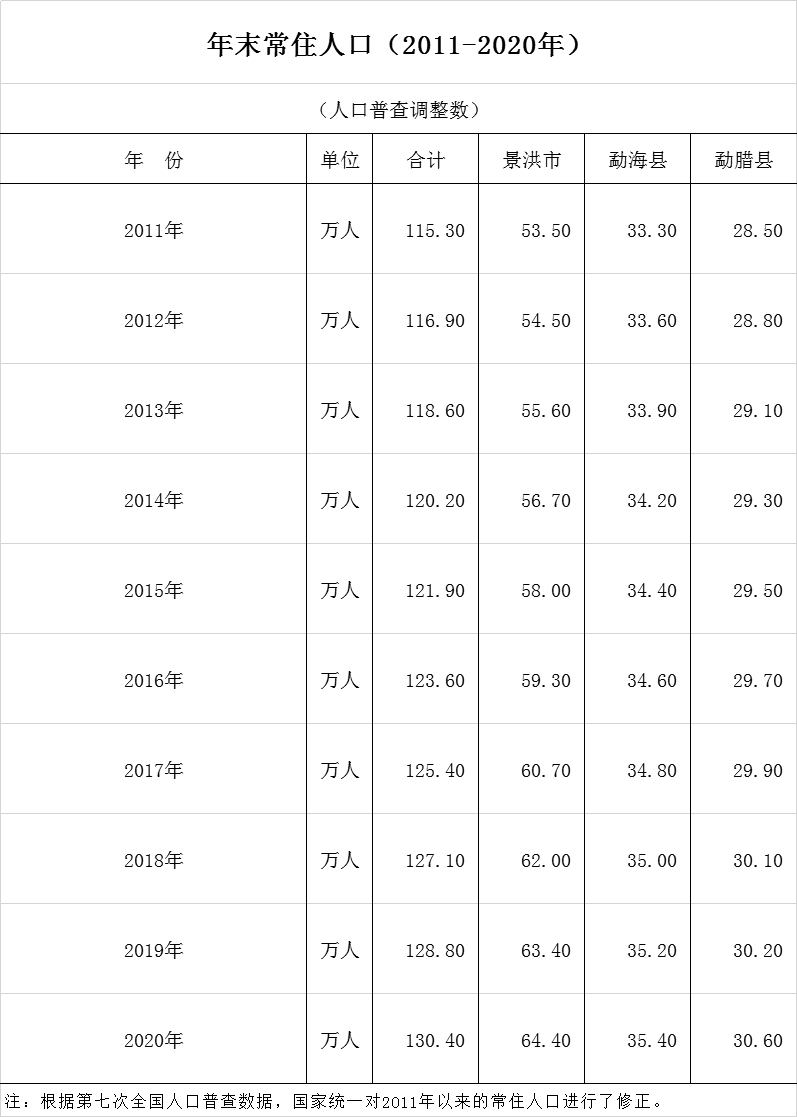Click the footnote starting with 注：根据第七次

[x=334, y=1102]
